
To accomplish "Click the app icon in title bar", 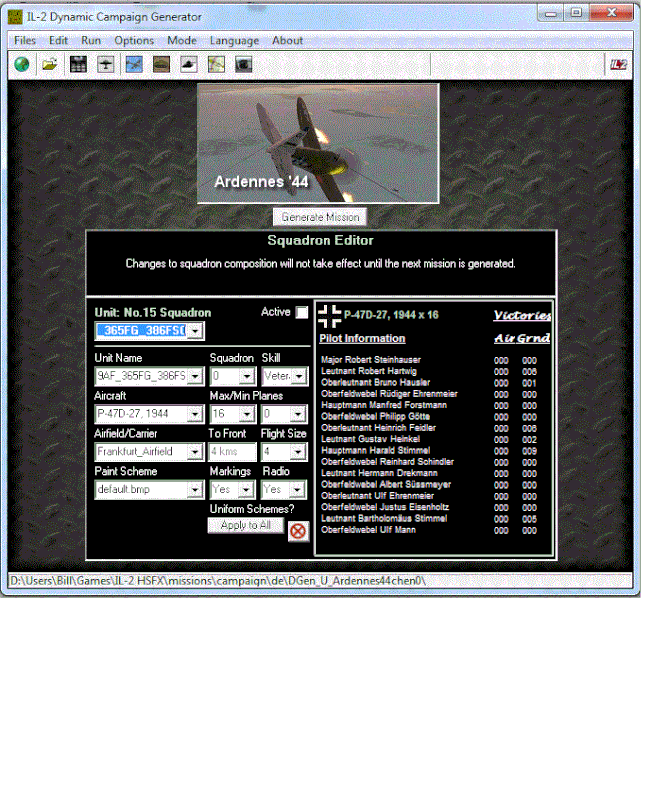I will click(x=15, y=17).
